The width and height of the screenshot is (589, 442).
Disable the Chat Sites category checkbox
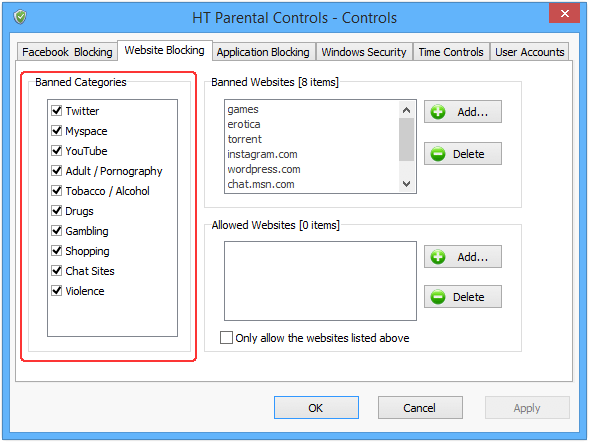click(57, 270)
